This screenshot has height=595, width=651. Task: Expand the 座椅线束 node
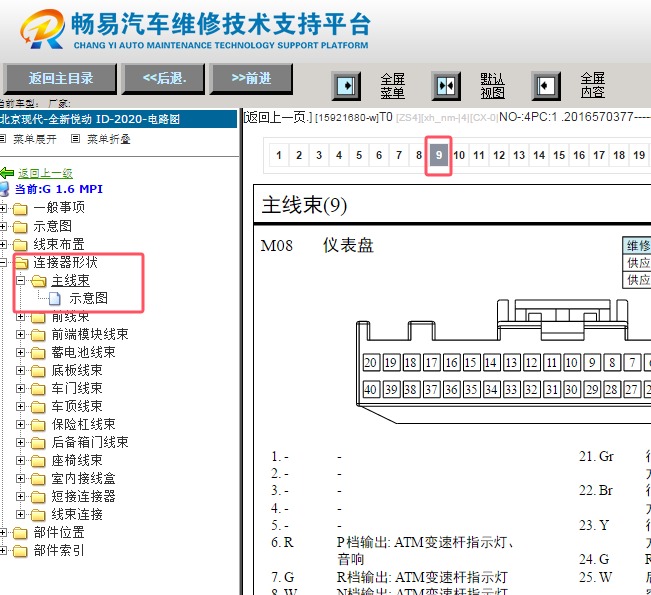pyautogui.click(x=20, y=460)
